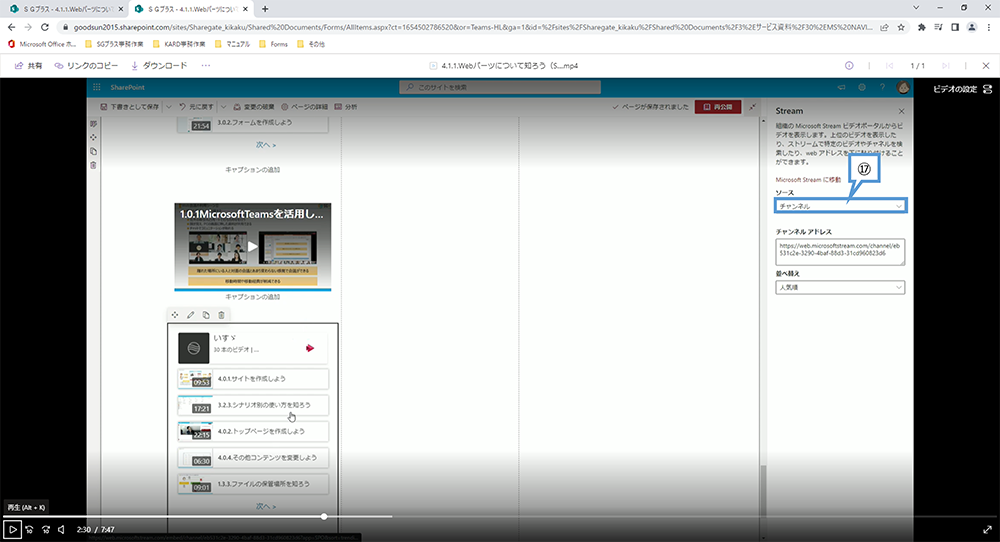Click the section move icon in the left sidebar

[94, 138]
